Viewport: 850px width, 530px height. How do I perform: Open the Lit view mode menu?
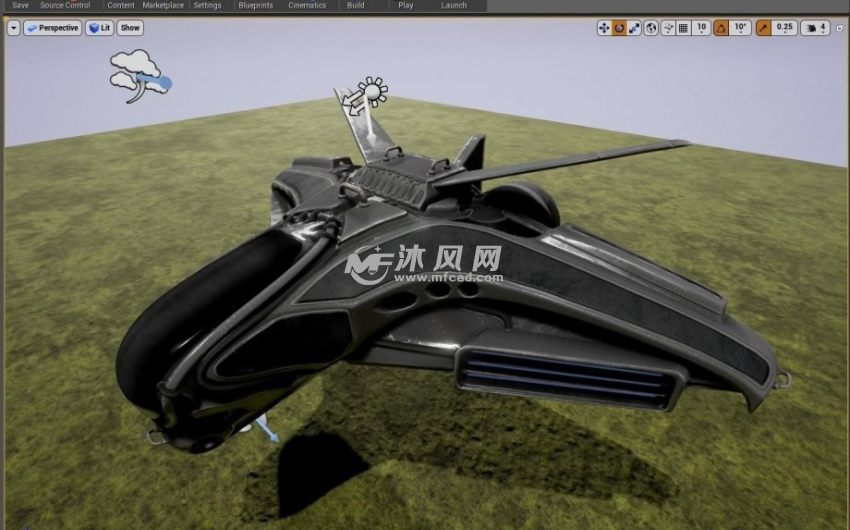pos(100,28)
